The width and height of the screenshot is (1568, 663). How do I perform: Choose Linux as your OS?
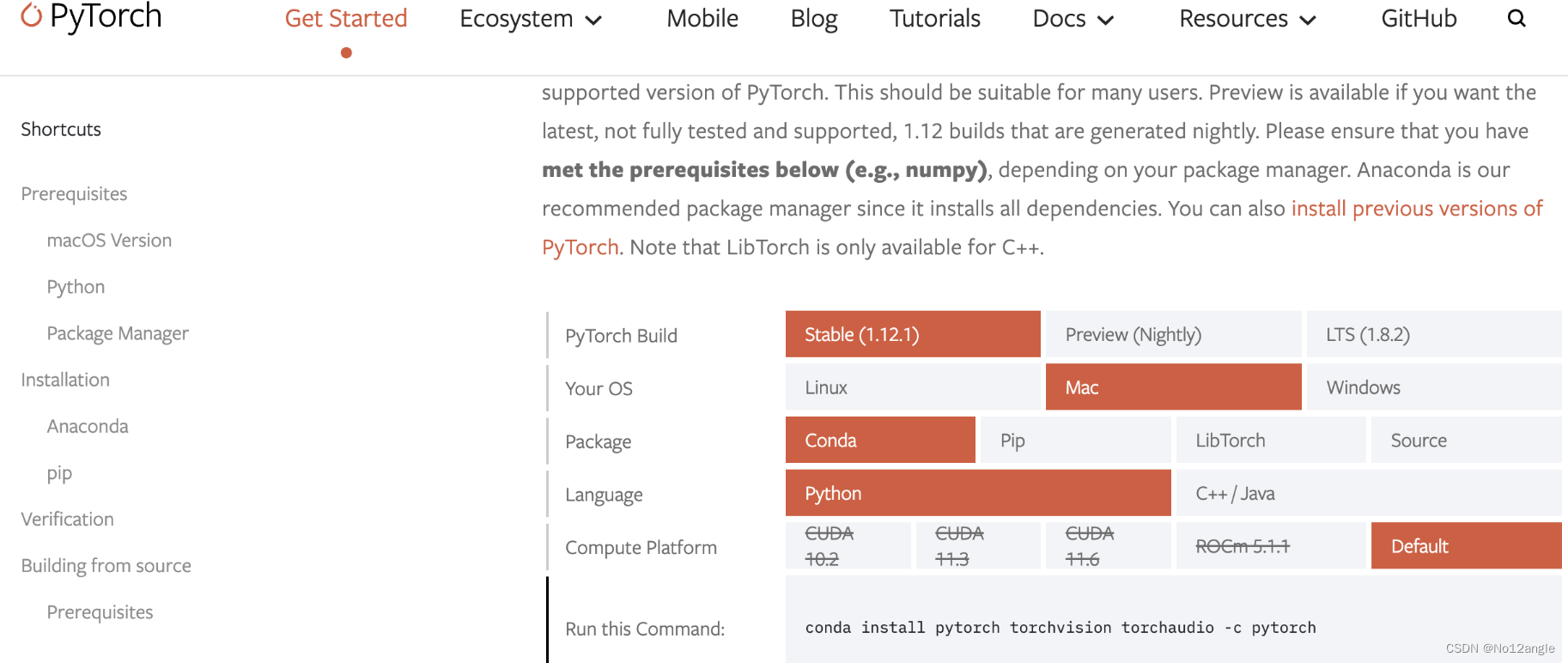click(913, 387)
